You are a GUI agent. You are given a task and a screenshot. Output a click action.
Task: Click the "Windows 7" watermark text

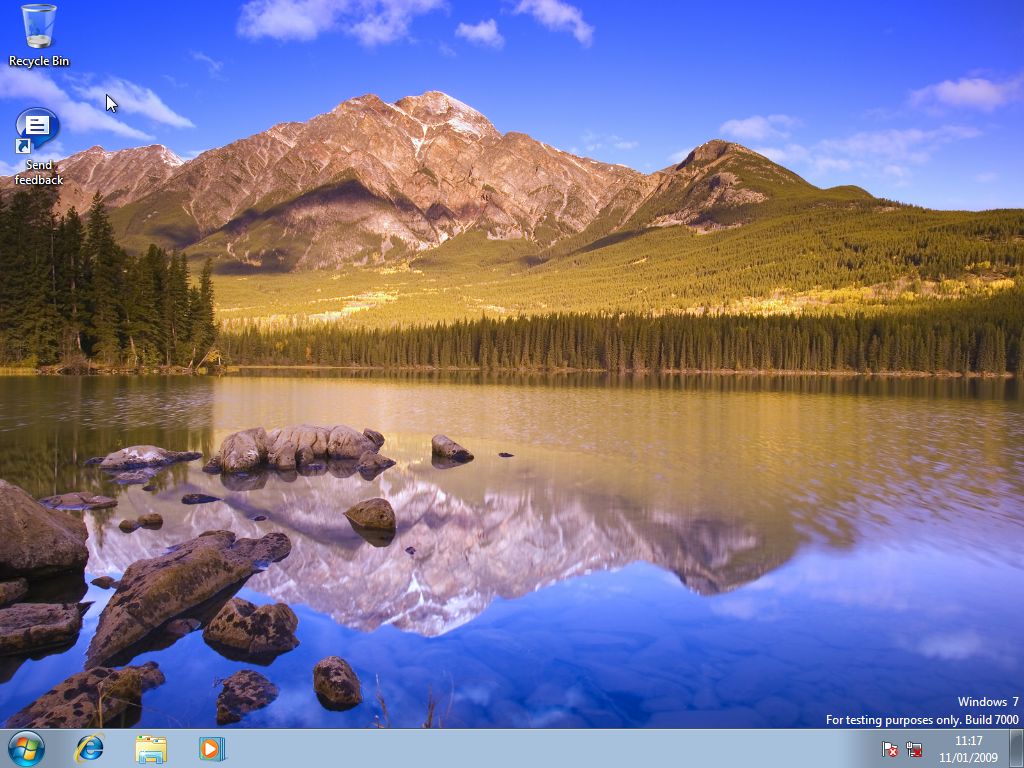pyautogui.click(x=988, y=702)
